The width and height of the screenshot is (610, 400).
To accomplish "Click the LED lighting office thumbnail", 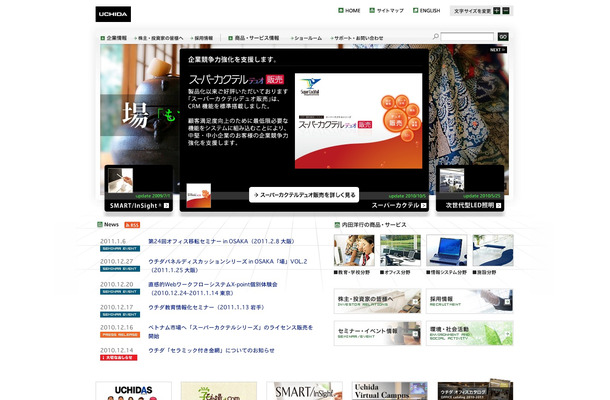I will [x=452, y=180].
